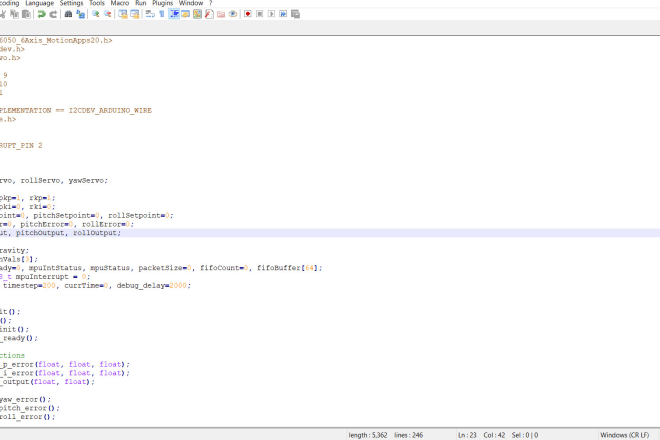Click code line containing pitchOutput, rollOutput
This screenshot has height=440, width=660.
(60, 232)
